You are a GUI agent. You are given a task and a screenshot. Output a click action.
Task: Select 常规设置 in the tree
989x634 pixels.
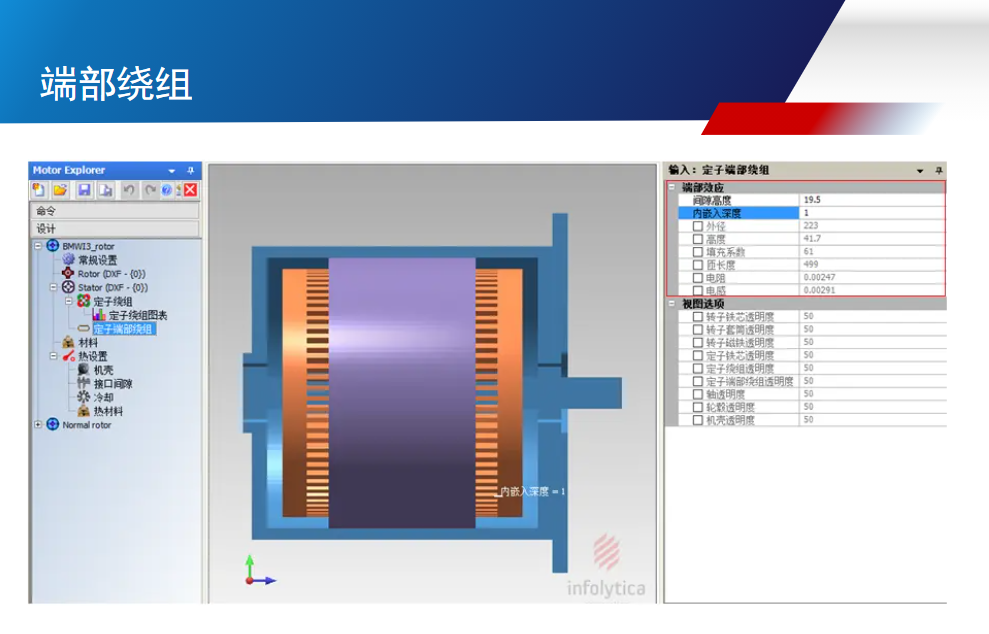coord(97,260)
